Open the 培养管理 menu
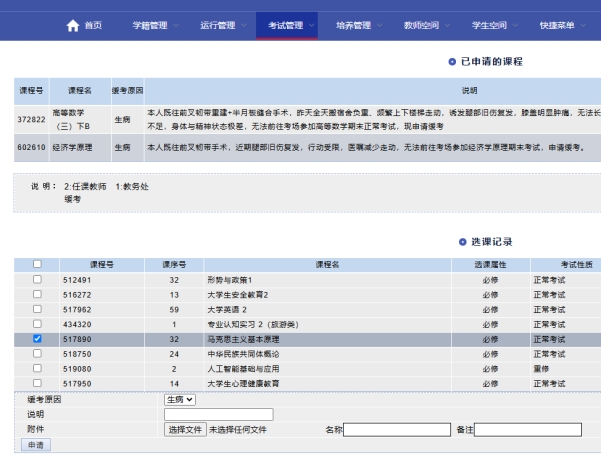Image resolution: width=601 pixels, height=458 pixels. (x=353, y=26)
